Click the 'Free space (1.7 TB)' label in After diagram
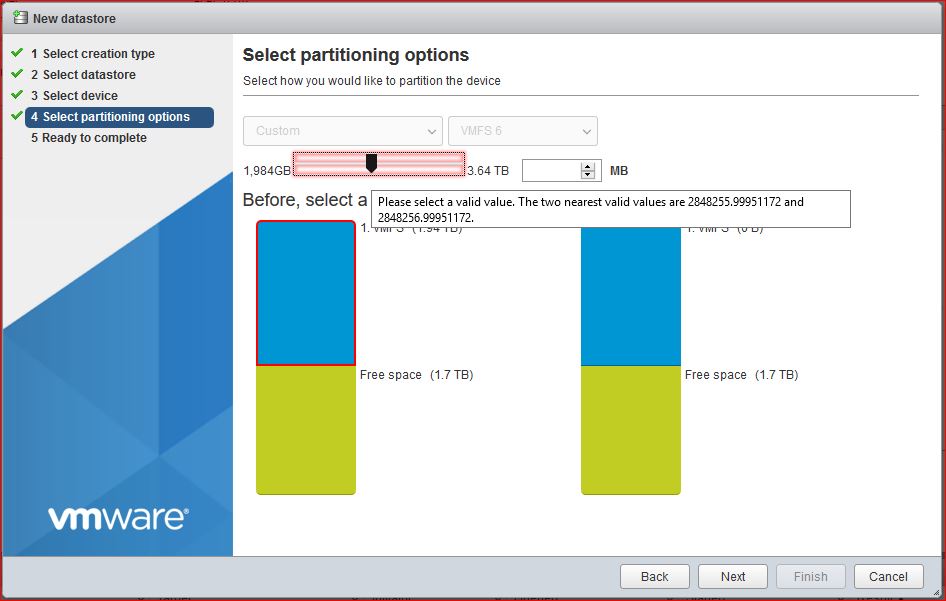This screenshot has width=946, height=601. point(741,375)
